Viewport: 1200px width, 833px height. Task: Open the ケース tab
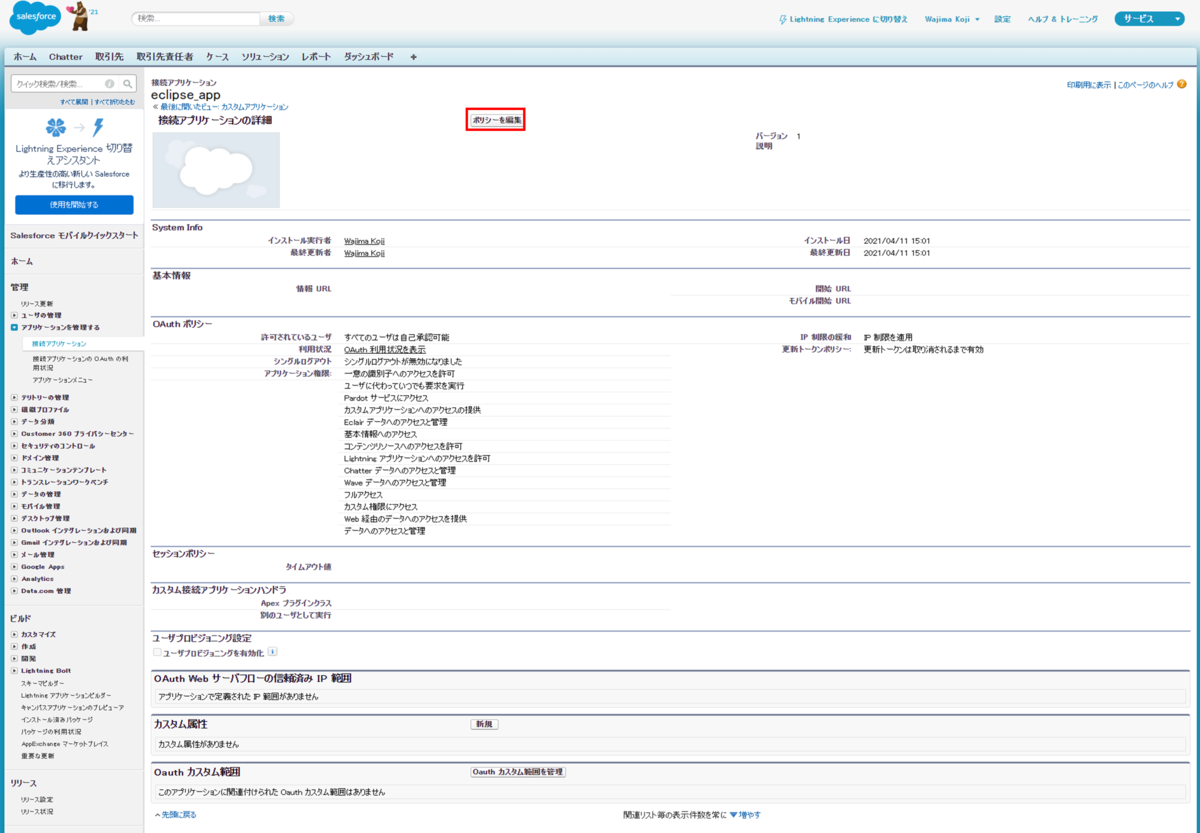(217, 57)
